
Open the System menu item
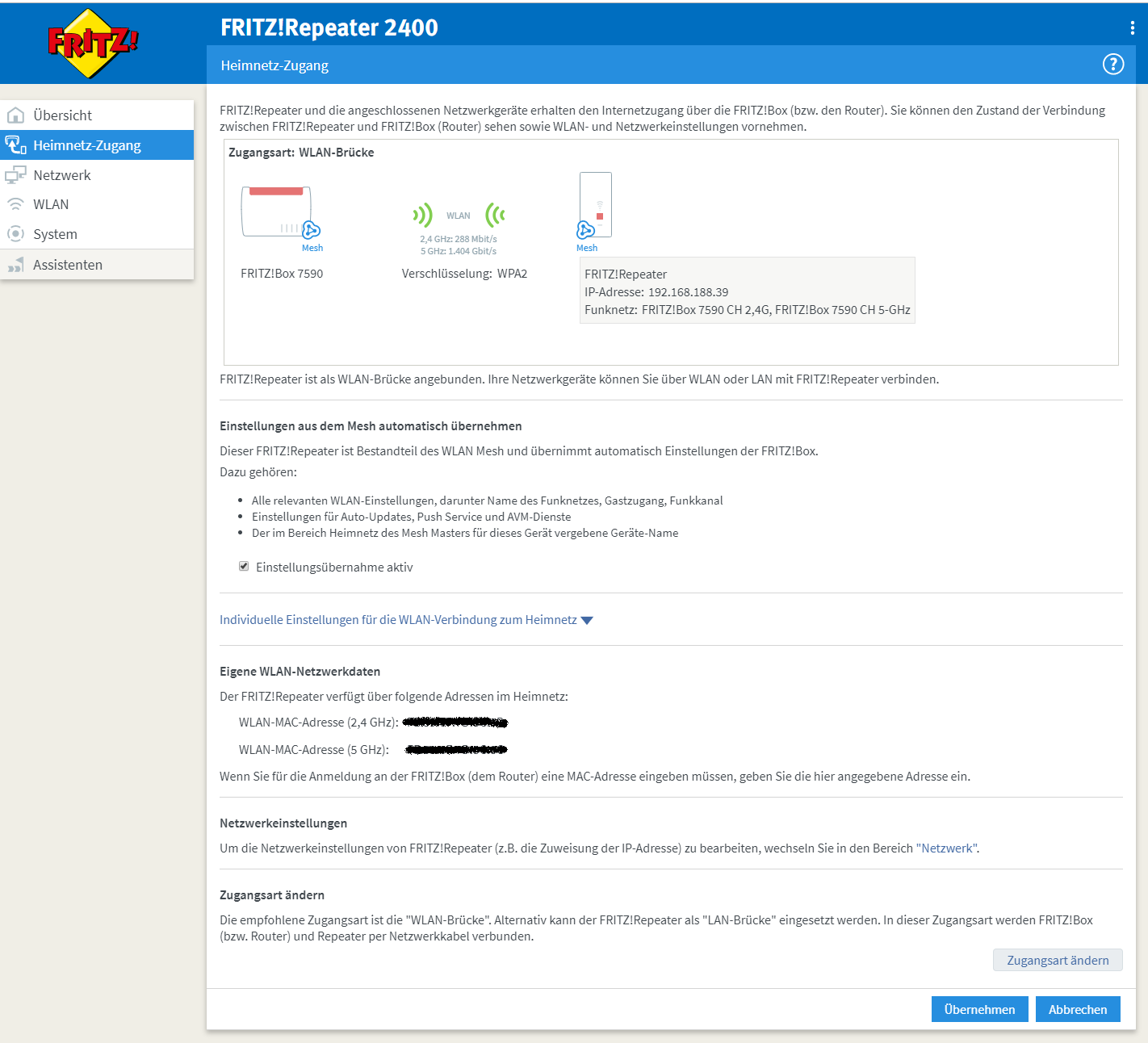pos(97,234)
